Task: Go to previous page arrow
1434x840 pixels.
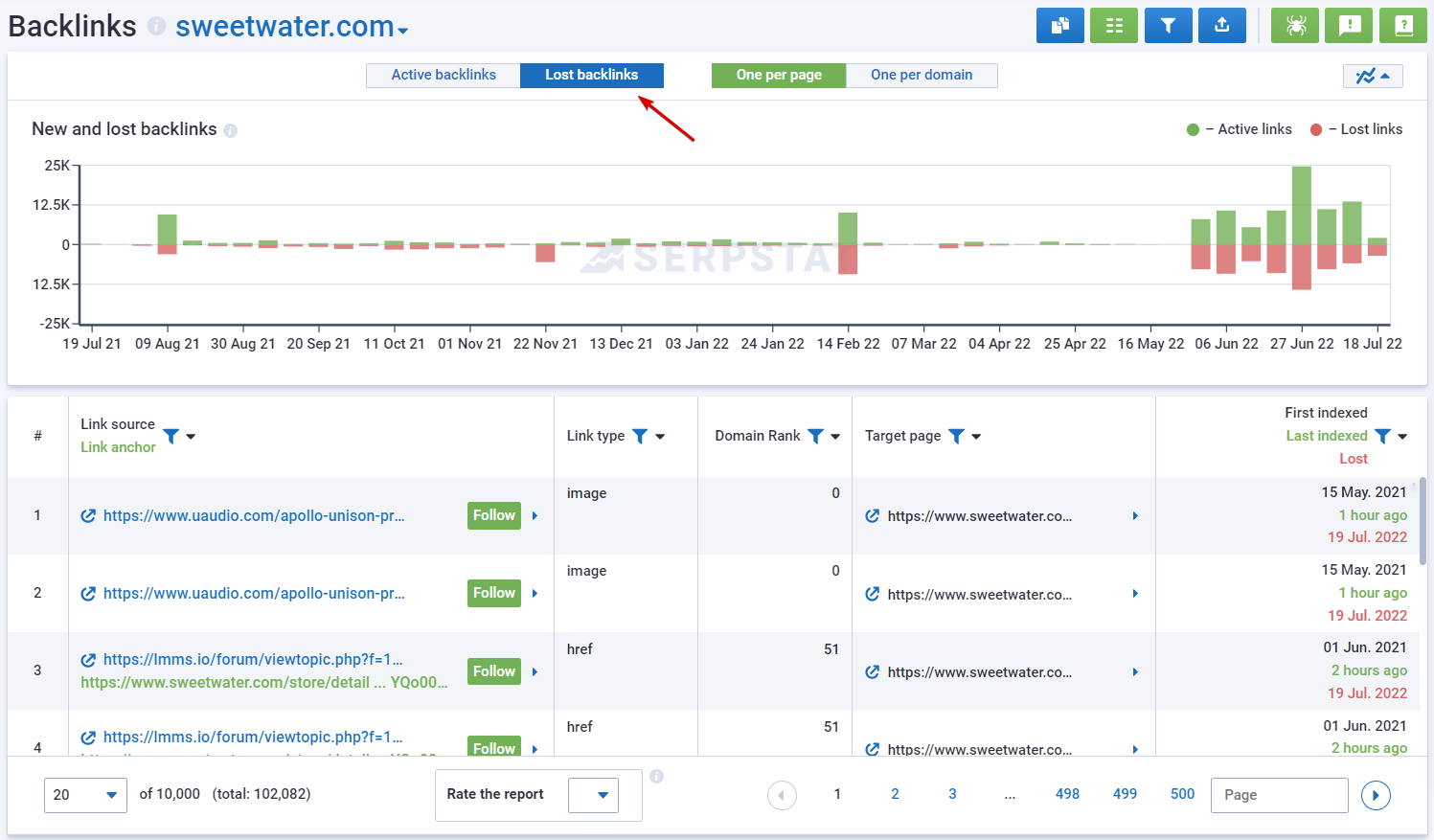Action: (782, 795)
